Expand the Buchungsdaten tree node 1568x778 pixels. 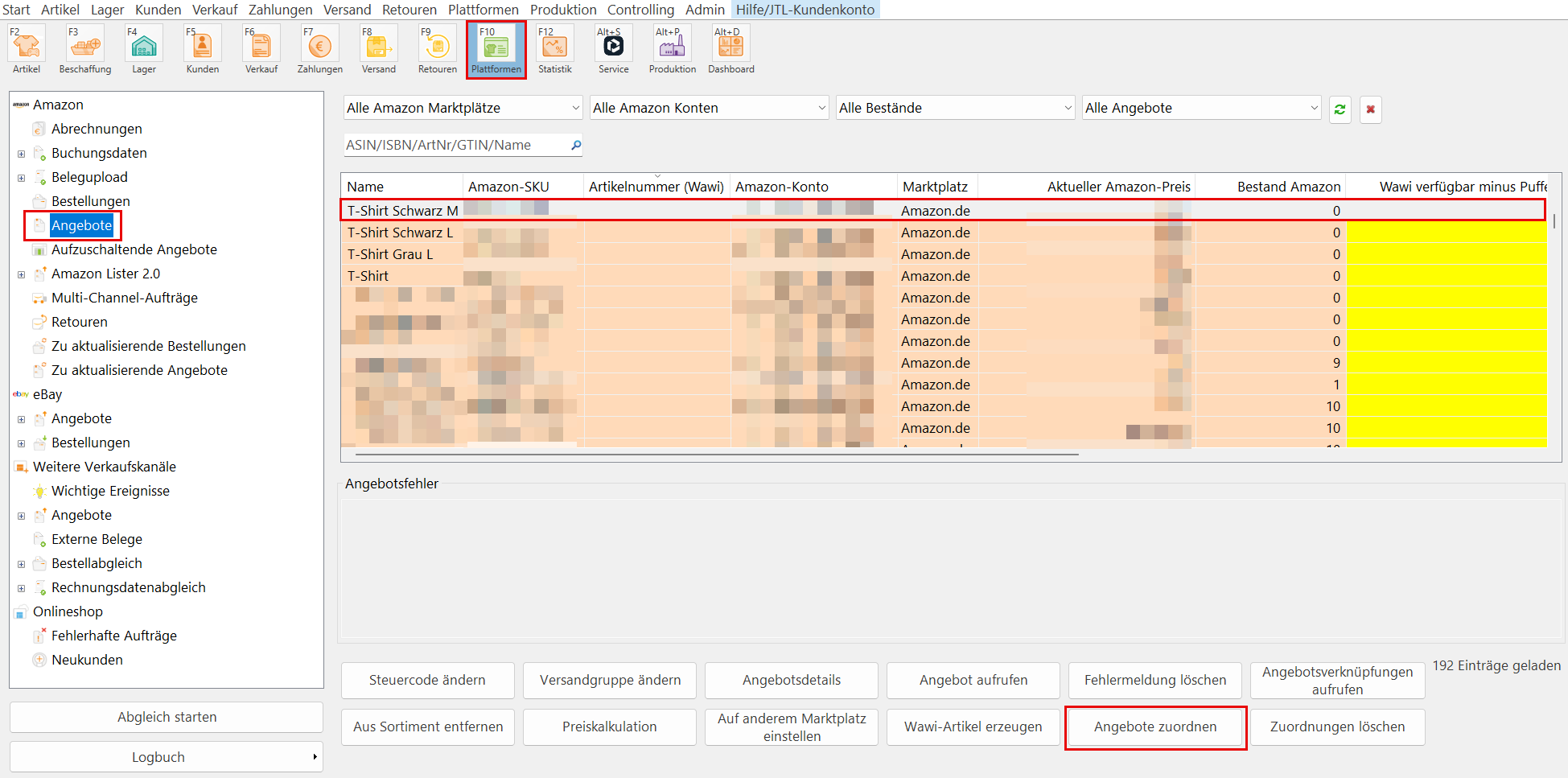pyautogui.click(x=22, y=154)
